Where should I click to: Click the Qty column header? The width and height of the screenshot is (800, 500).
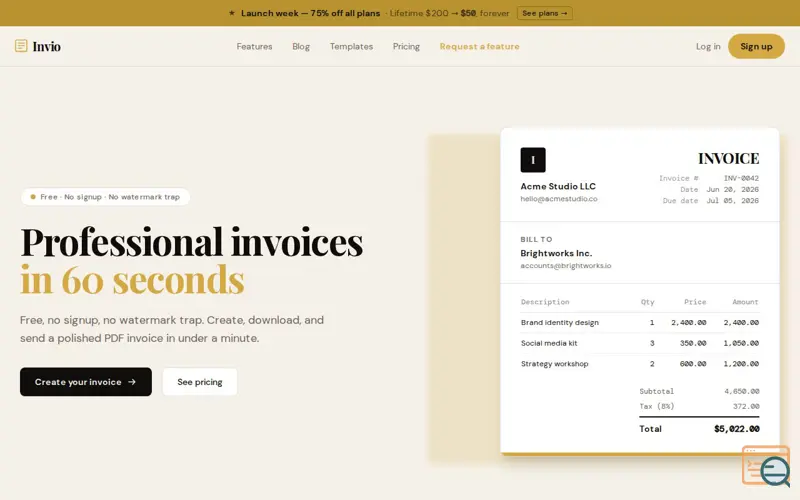[647, 302]
